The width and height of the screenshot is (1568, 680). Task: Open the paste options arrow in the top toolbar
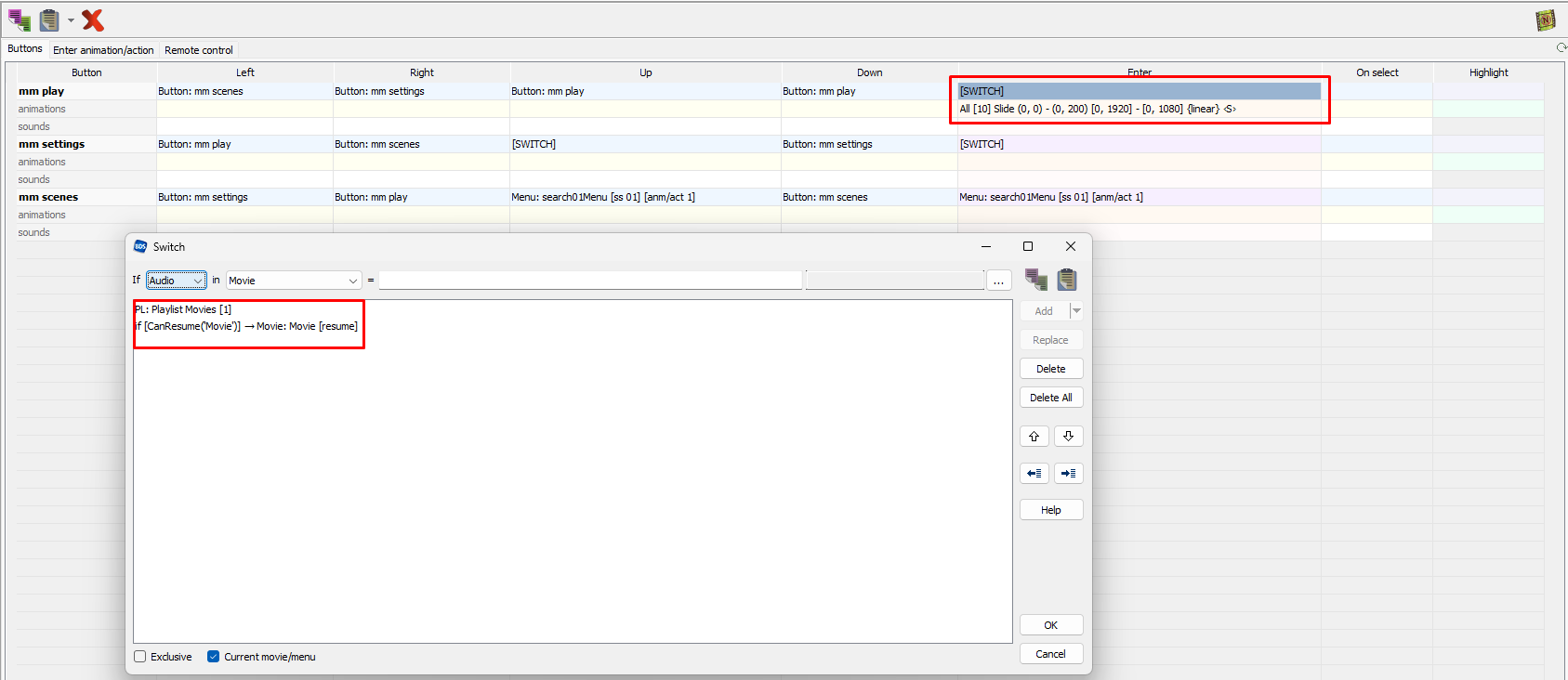(x=71, y=20)
